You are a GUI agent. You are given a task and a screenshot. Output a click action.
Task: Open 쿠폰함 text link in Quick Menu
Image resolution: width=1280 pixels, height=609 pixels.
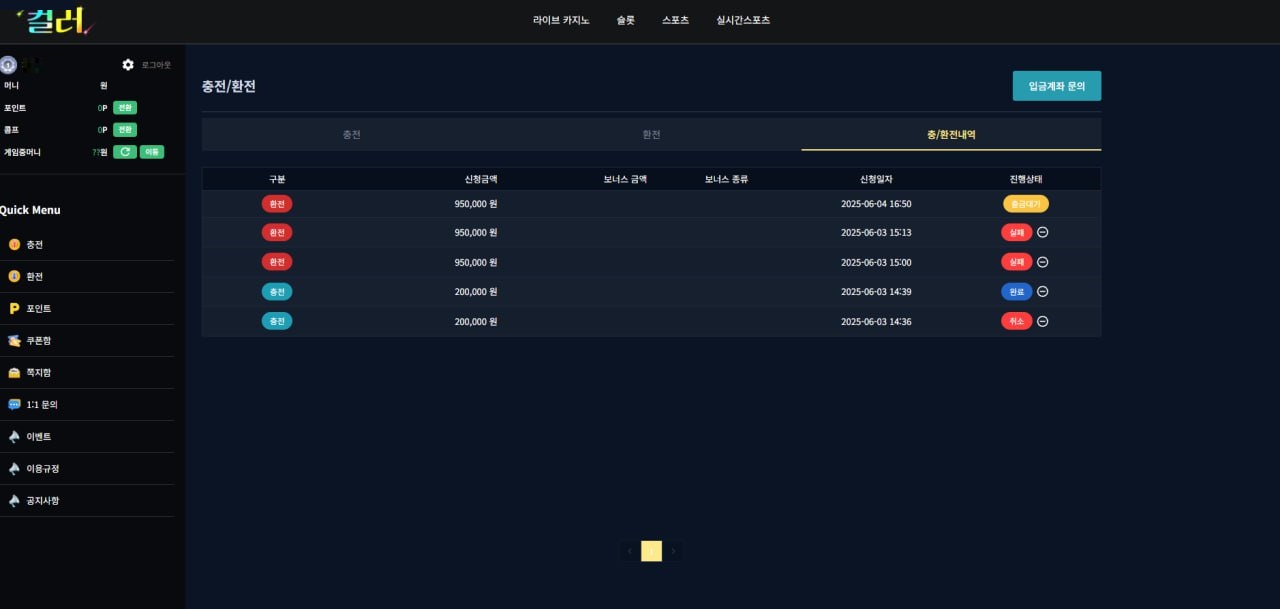tap(39, 340)
